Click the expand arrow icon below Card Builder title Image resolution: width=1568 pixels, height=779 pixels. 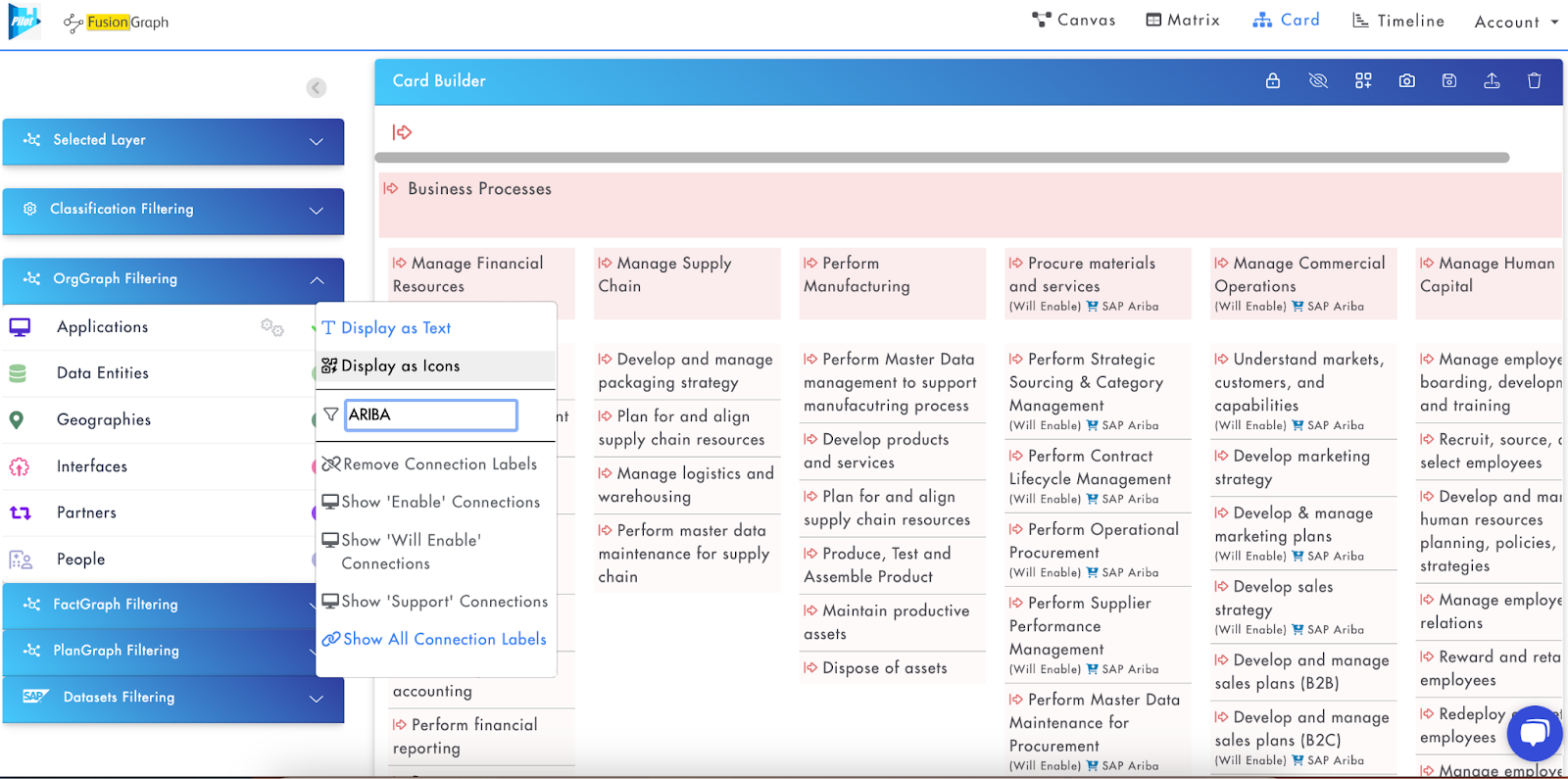(x=402, y=132)
